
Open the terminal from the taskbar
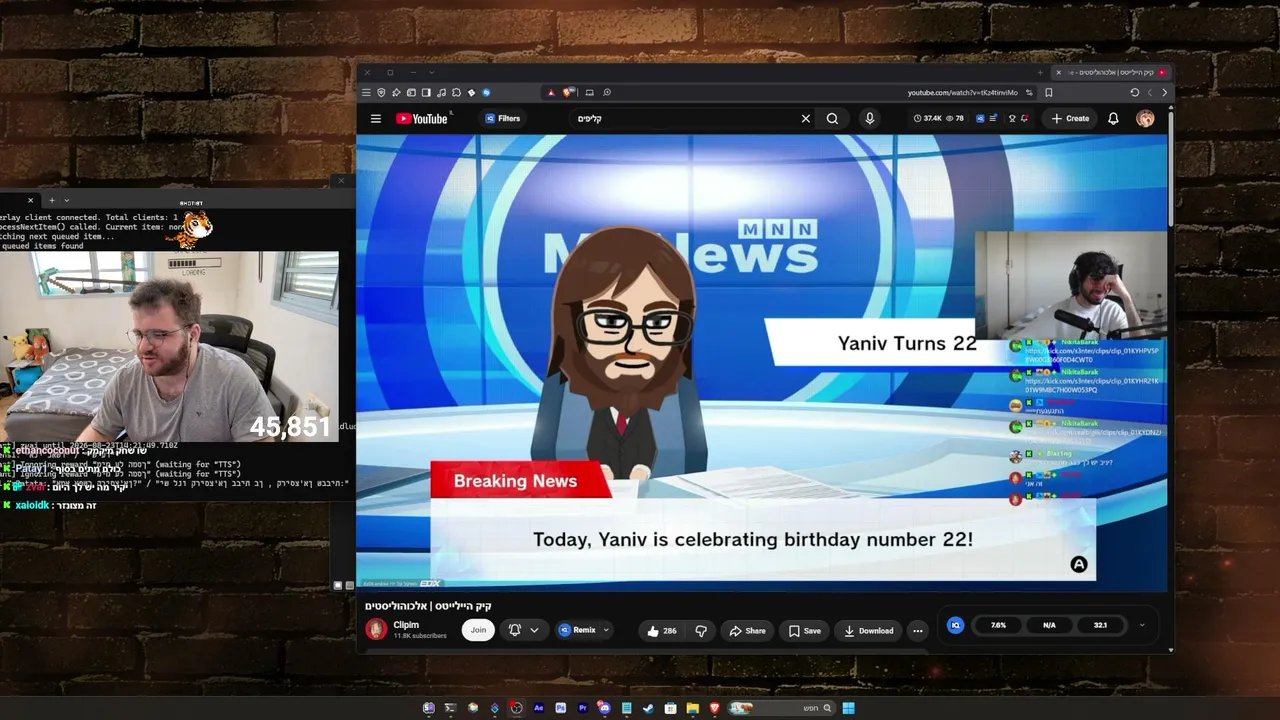click(x=450, y=708)
